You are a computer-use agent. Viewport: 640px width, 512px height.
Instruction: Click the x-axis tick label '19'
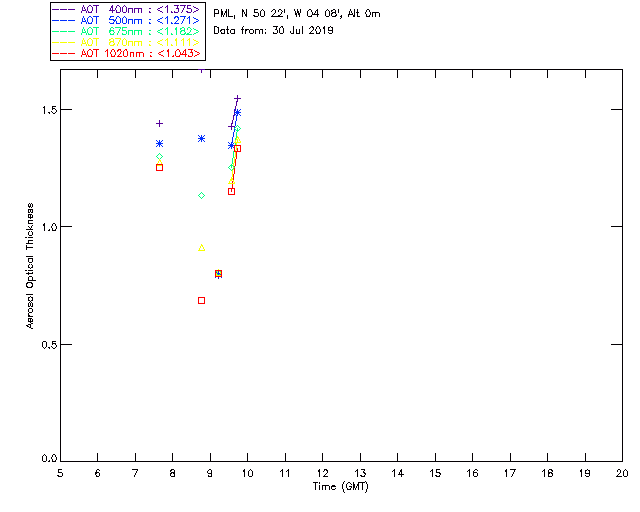coord(585,473)
